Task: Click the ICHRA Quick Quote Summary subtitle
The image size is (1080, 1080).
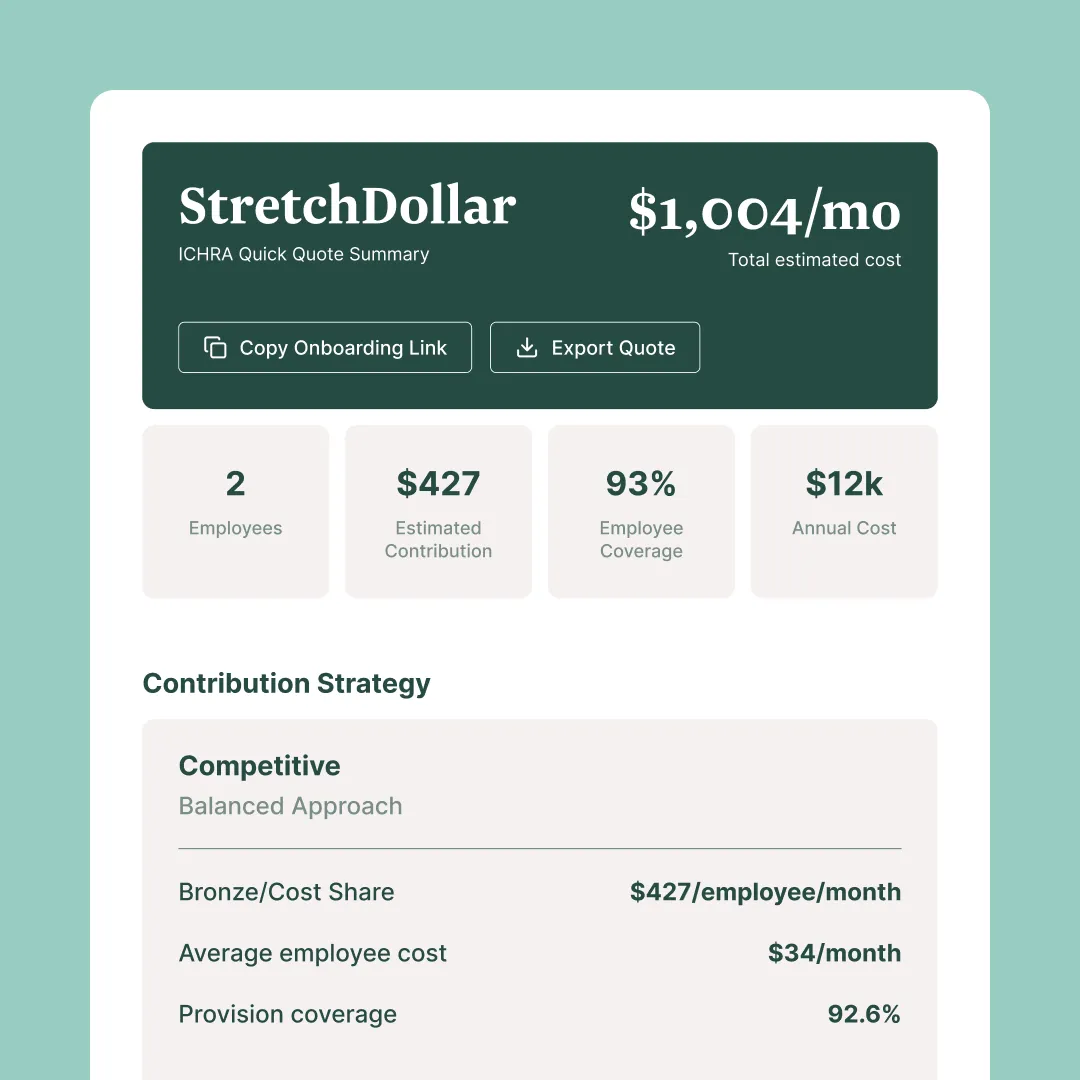Action: pos(303,254)
